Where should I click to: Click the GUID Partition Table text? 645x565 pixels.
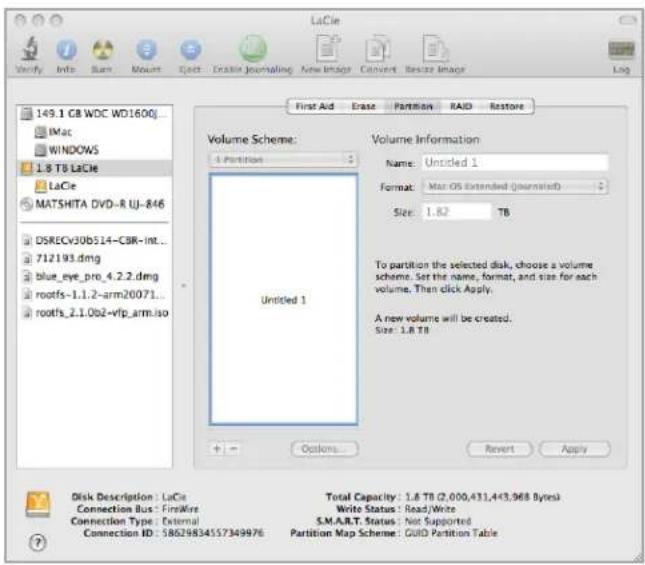451,533
